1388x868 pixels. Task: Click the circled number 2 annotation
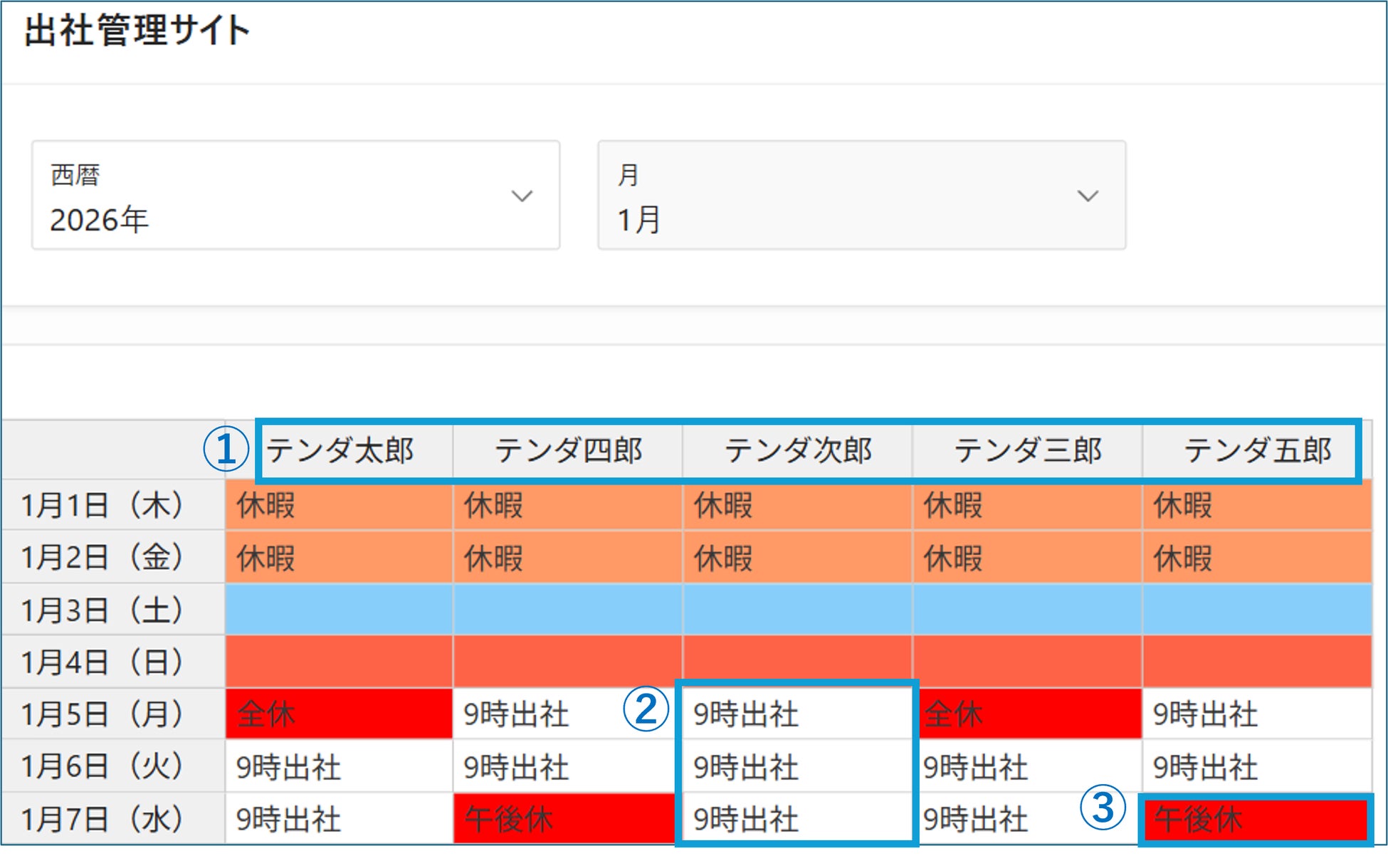pos(646,709)
